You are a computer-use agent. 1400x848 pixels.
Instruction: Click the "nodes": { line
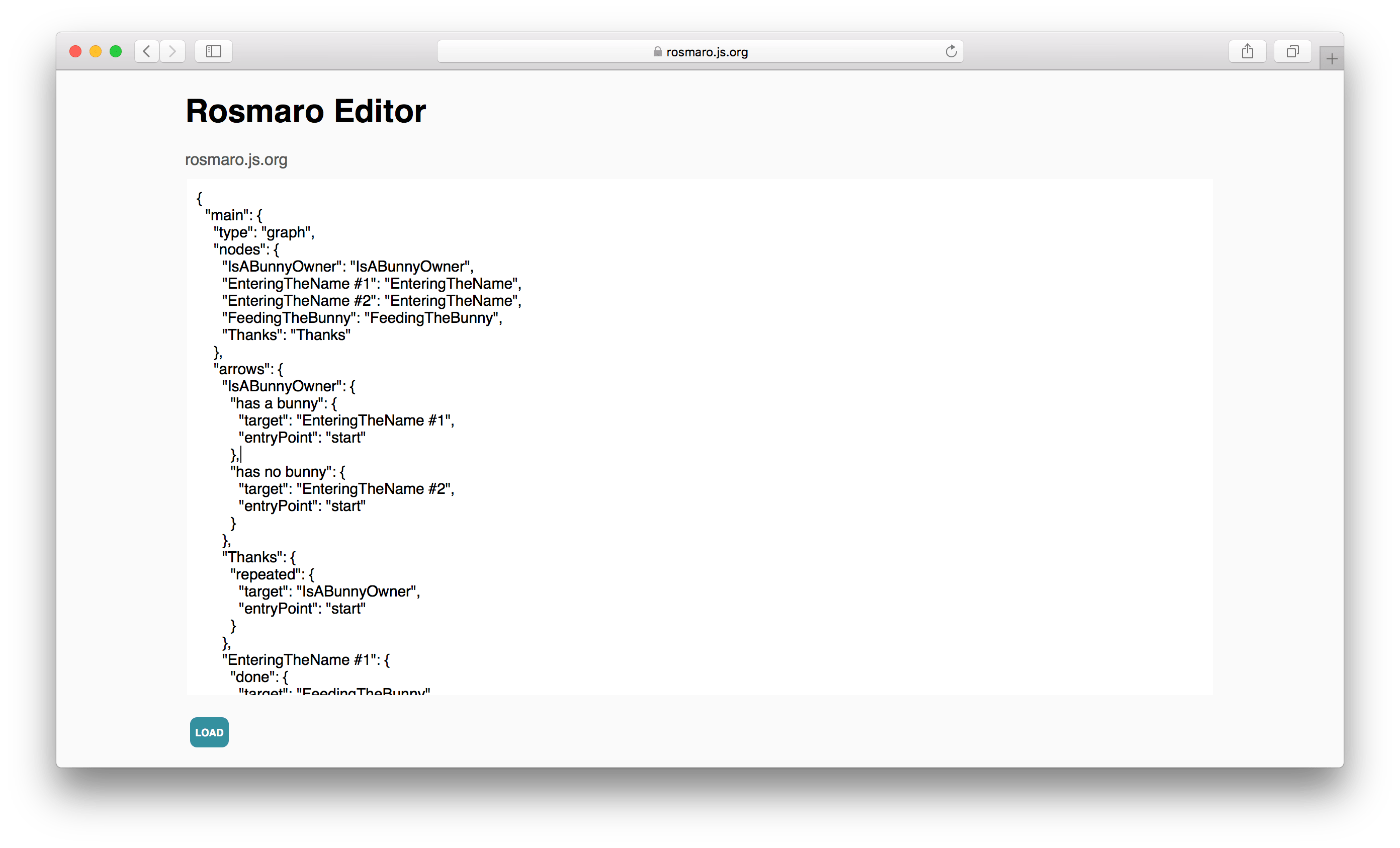(x=246, y=249)
